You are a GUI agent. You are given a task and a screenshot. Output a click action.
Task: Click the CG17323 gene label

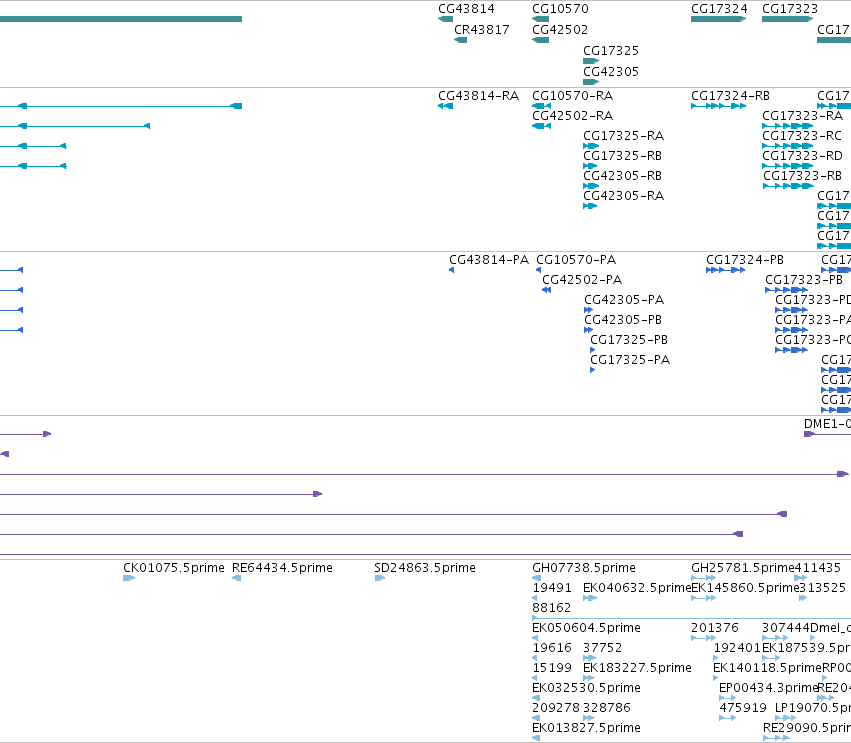790,9
